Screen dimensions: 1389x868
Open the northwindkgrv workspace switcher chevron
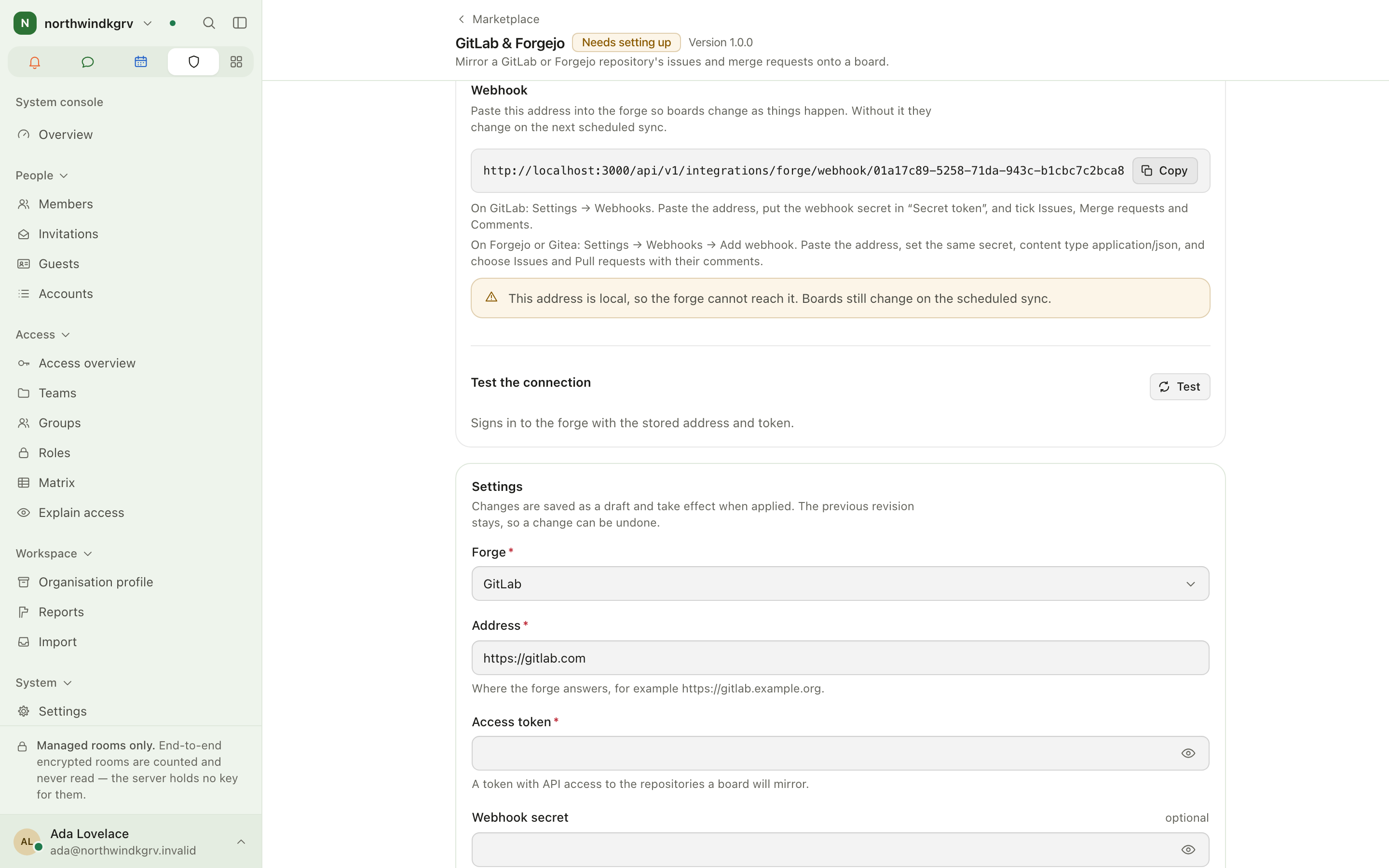tap(148, 24)
